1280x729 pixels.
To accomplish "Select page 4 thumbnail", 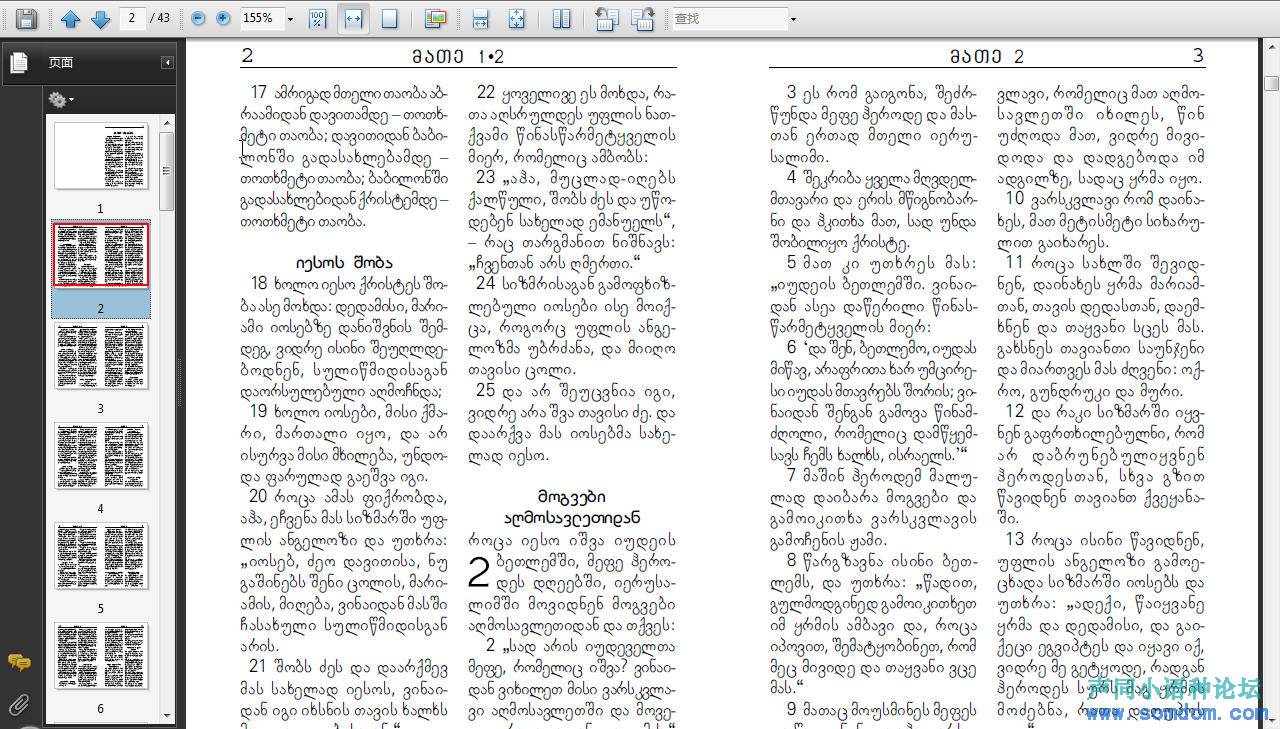I will 100,457.
